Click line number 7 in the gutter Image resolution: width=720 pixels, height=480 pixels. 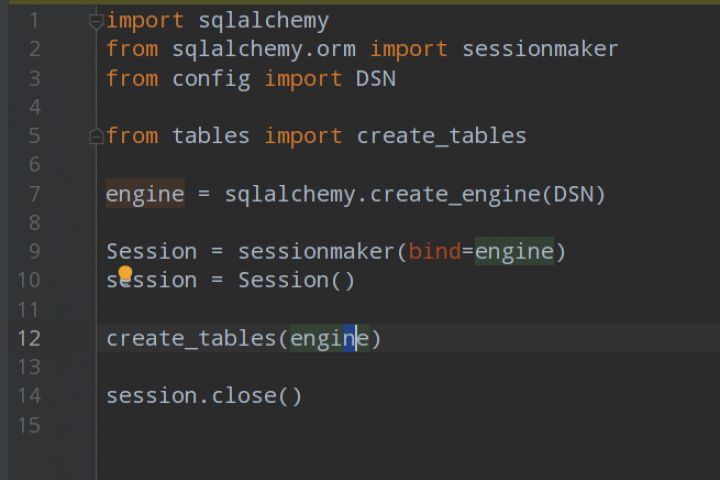tap(34, 194)
